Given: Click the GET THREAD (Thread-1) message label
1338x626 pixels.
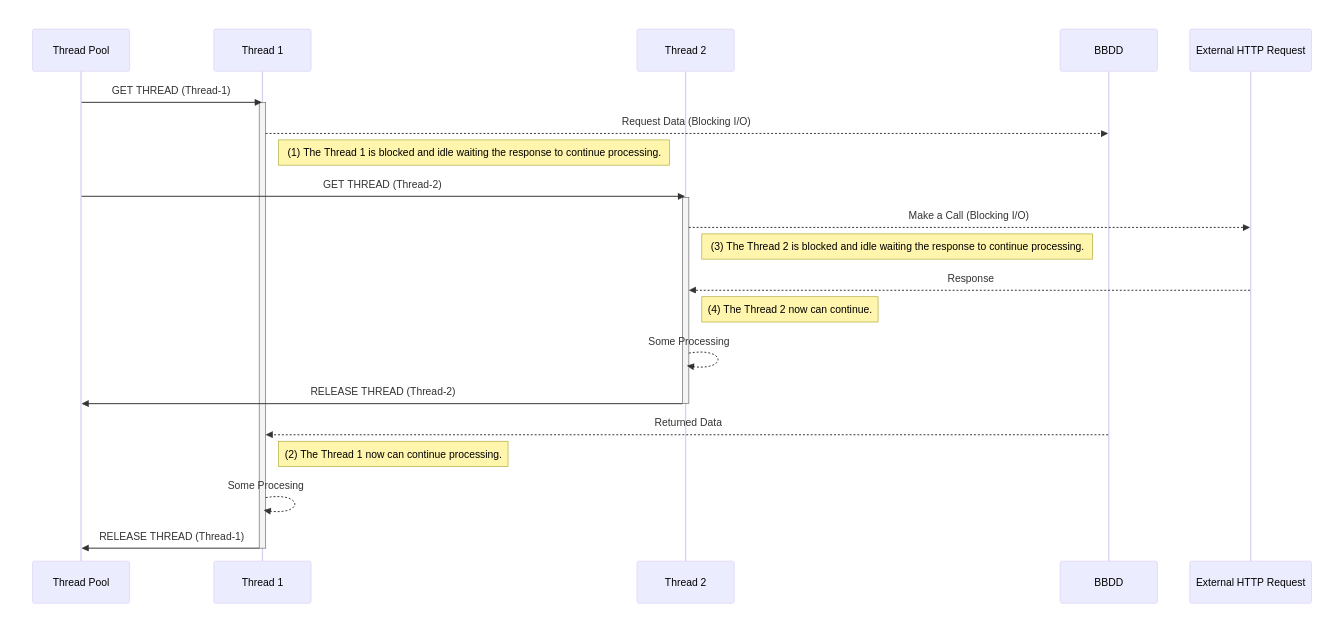Looking at the screenshot, I should [x=171, y=90].
